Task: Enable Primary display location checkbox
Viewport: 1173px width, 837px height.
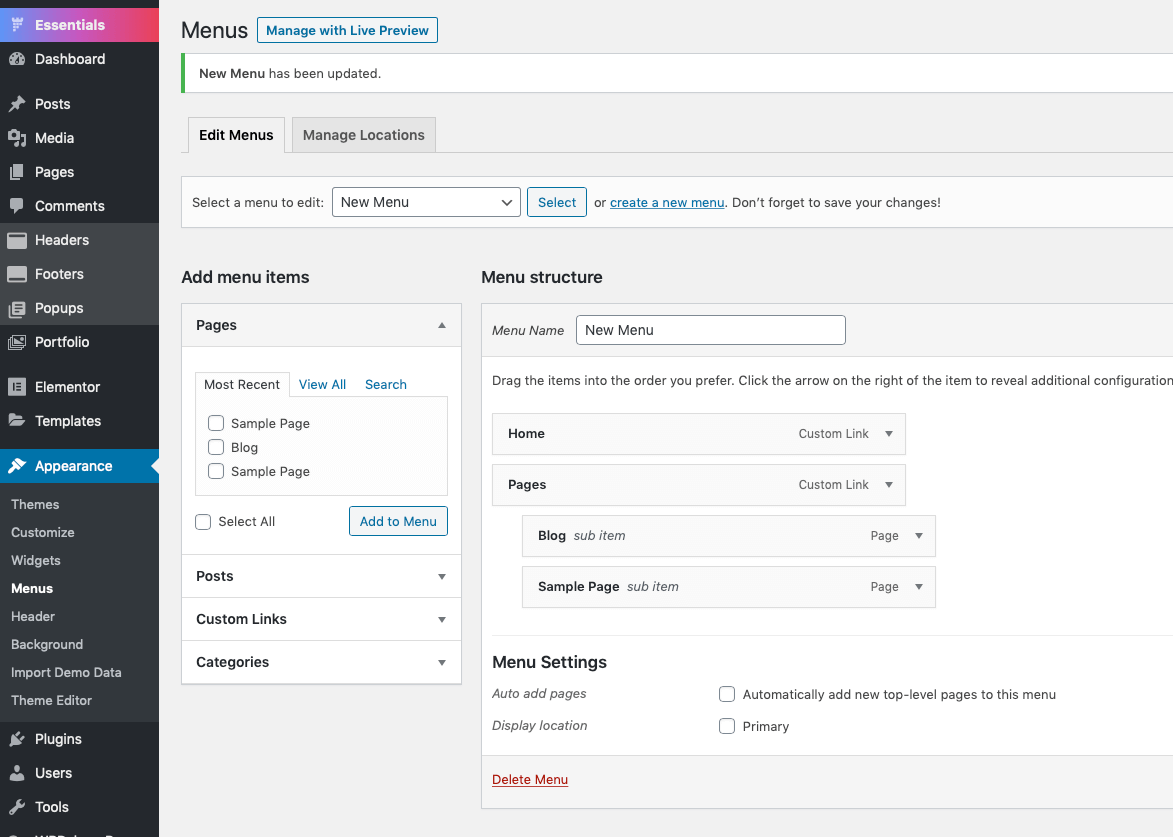Action: coord(727,726)
